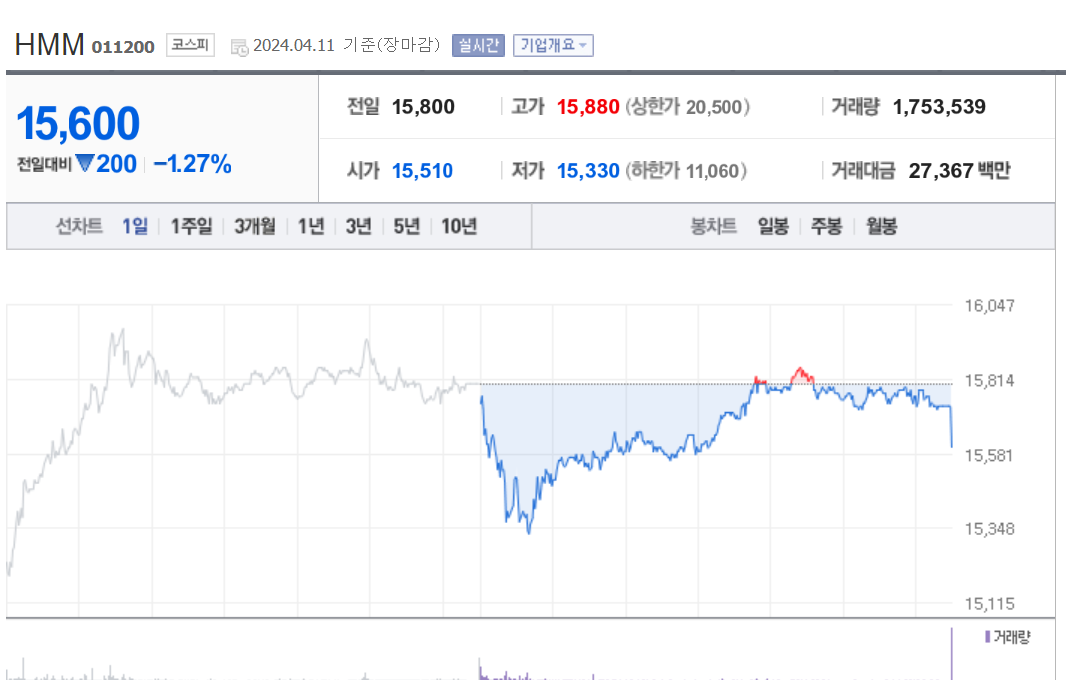Click the 저가 value 15,330

(588, 171)
